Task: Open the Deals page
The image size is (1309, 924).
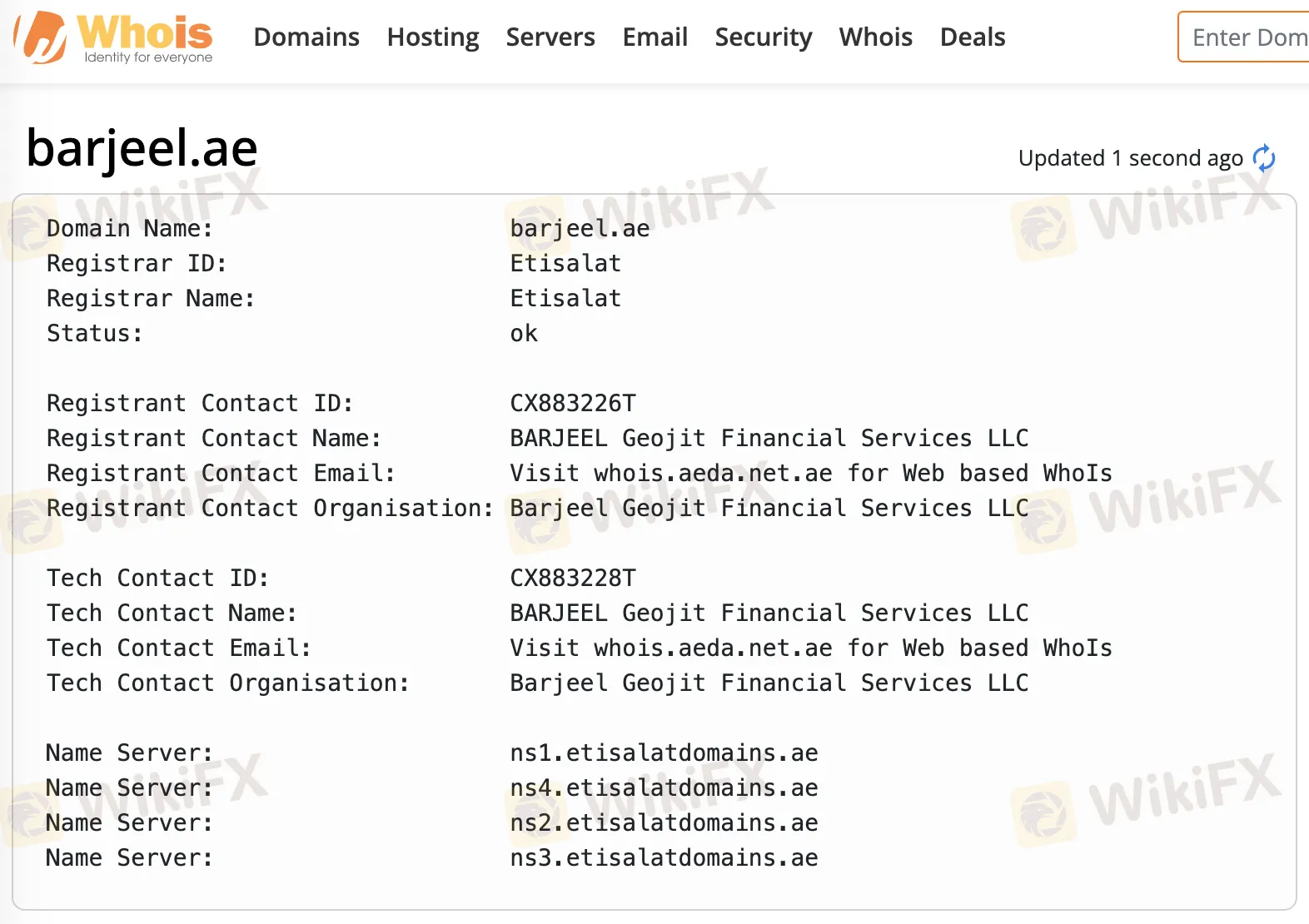Action: (x=972, y=37)
